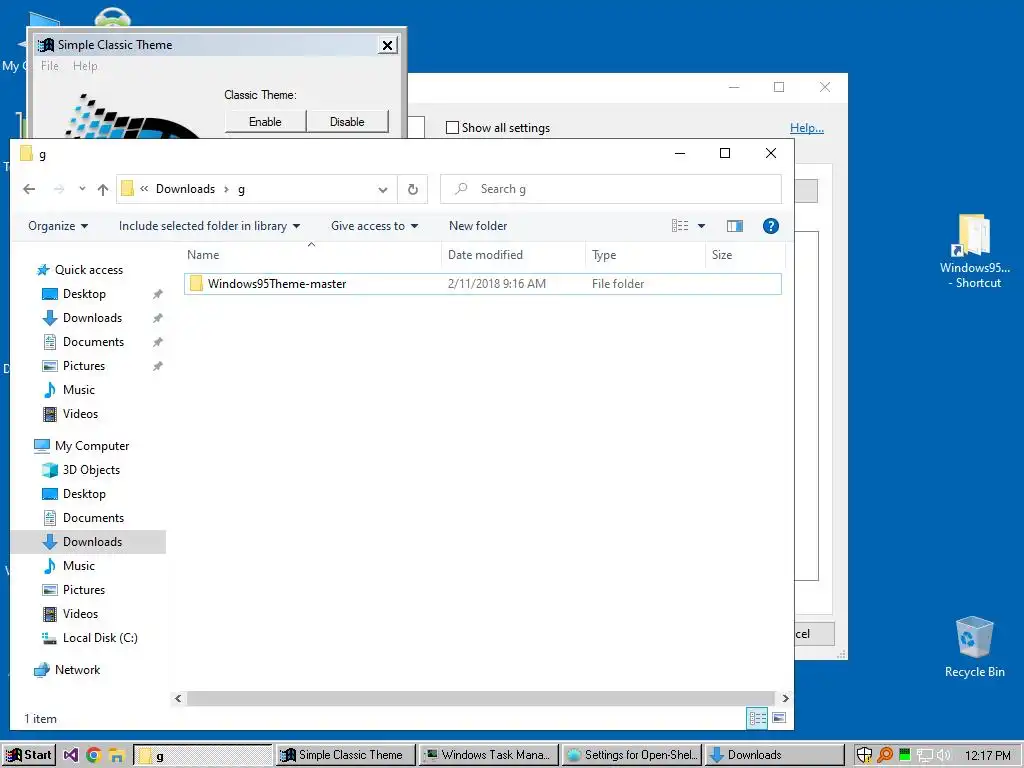
Task: Switch to details view in status bar
Action: 758,718
